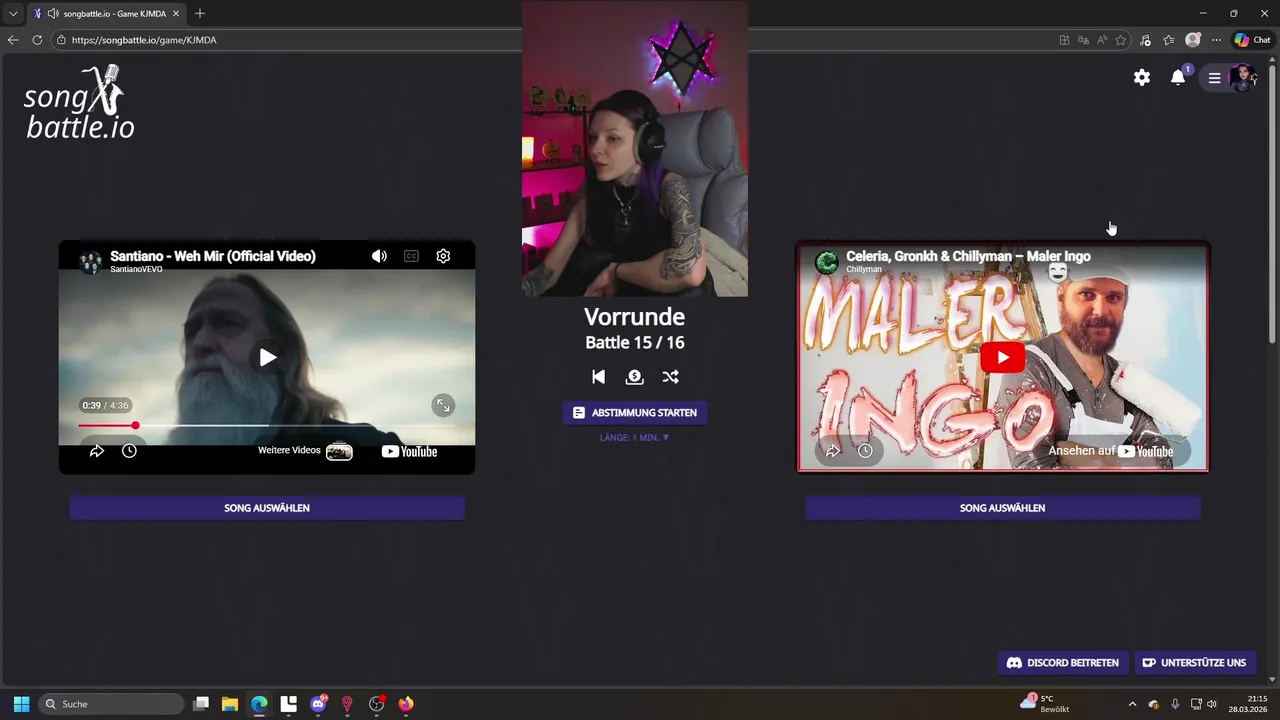
Task: Open Edge settings and more menu
Action: 1216,40
